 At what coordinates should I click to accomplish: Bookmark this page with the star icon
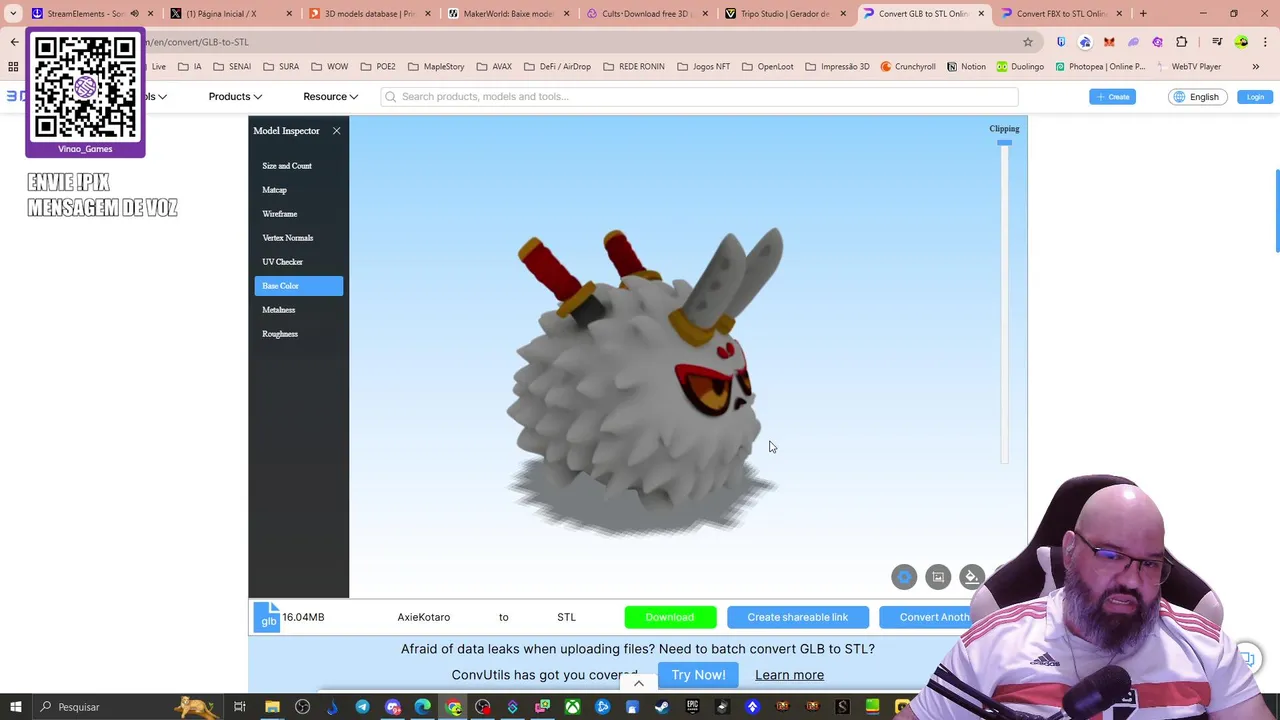click(1027, 42)
